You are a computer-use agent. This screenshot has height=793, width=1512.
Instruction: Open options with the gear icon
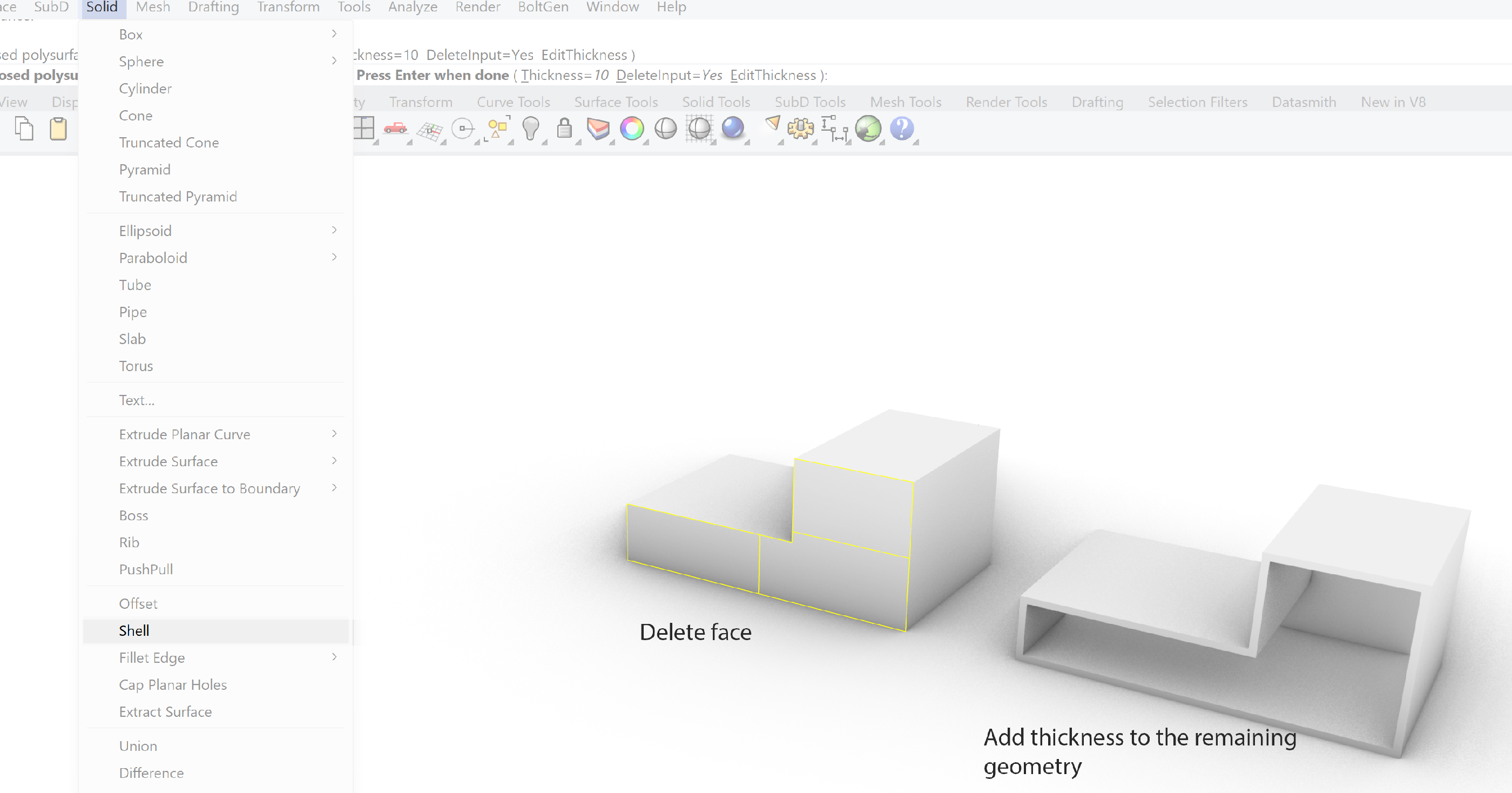point(800,128)
